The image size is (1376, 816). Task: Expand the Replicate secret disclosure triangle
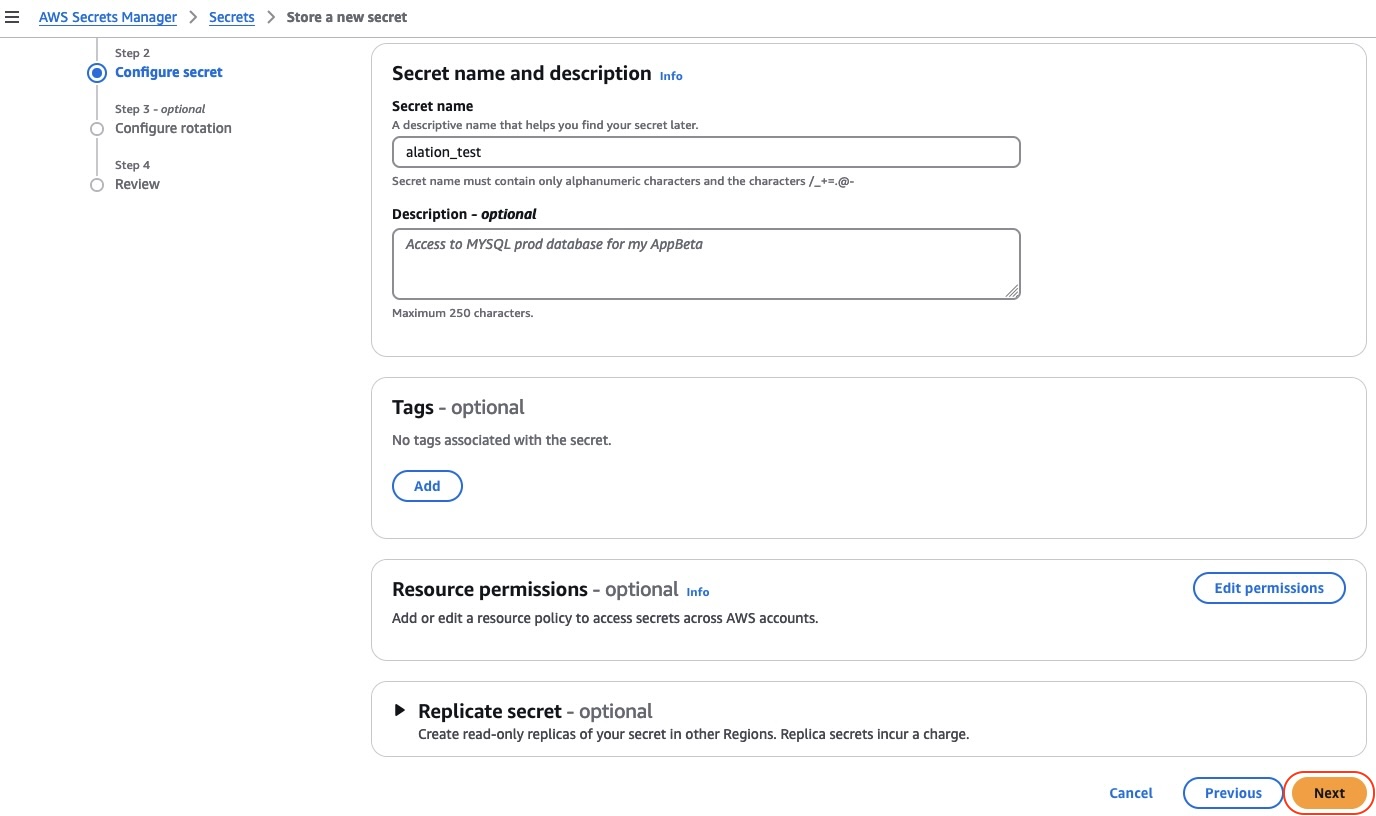(x=400, y=710)
